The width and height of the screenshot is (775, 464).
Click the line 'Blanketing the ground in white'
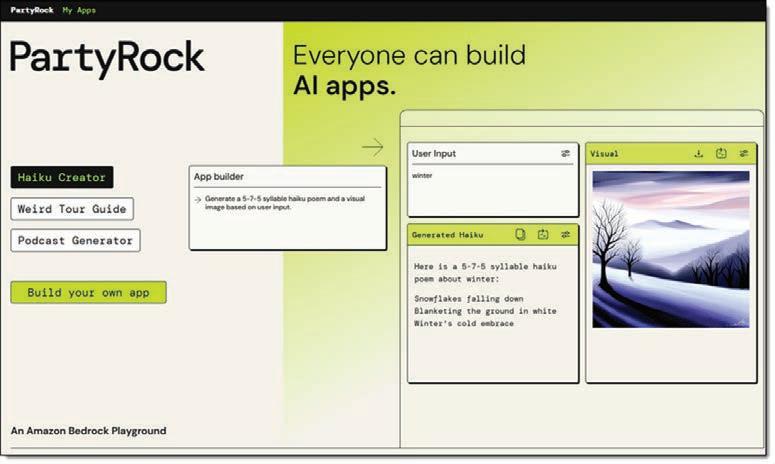click(x=485, y=311)
